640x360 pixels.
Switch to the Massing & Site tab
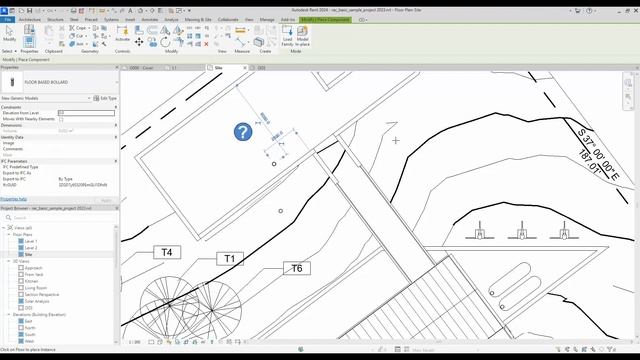[198, 20]
